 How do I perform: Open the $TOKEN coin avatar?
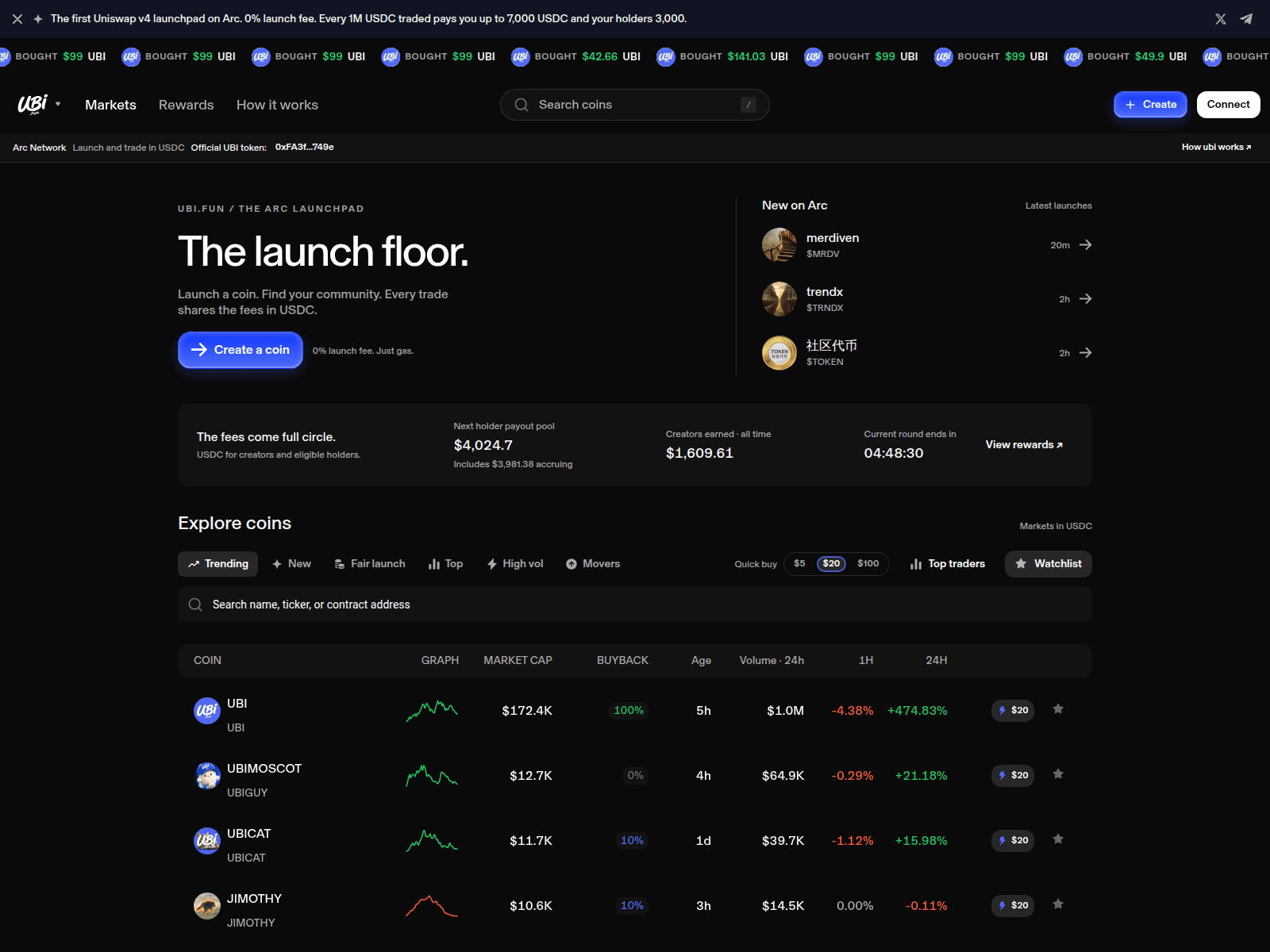pyautogui.click(x=779, y=353)
